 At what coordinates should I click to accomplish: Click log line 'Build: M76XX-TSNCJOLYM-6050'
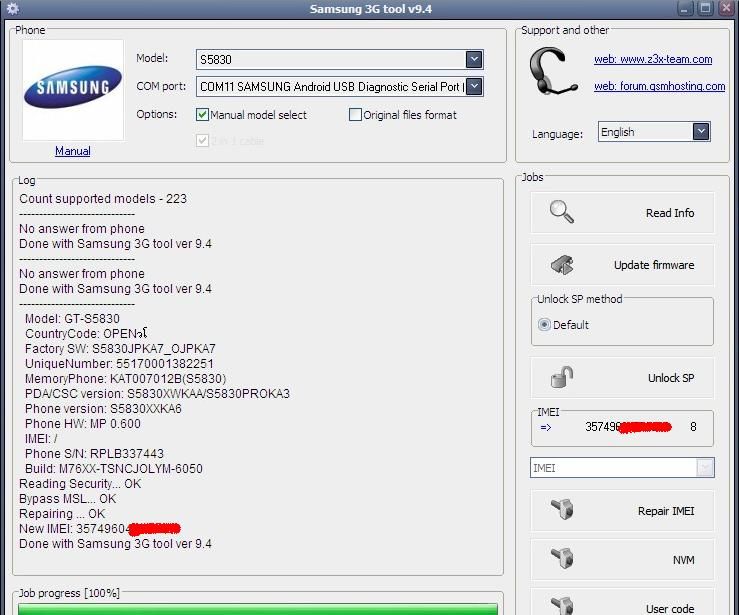coord(114,468)
